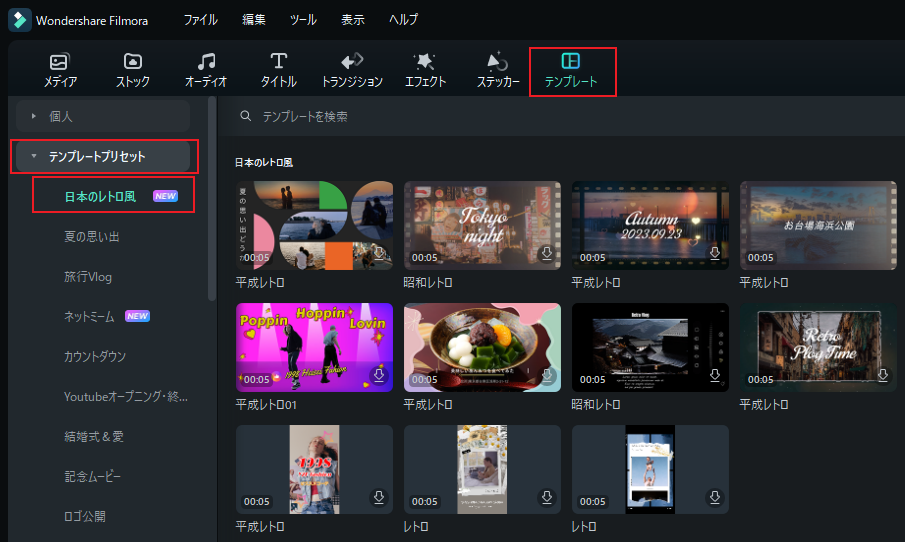Screen dimensions: 905x542
Task: Expand the 個人 section
Action: [33, 116]
